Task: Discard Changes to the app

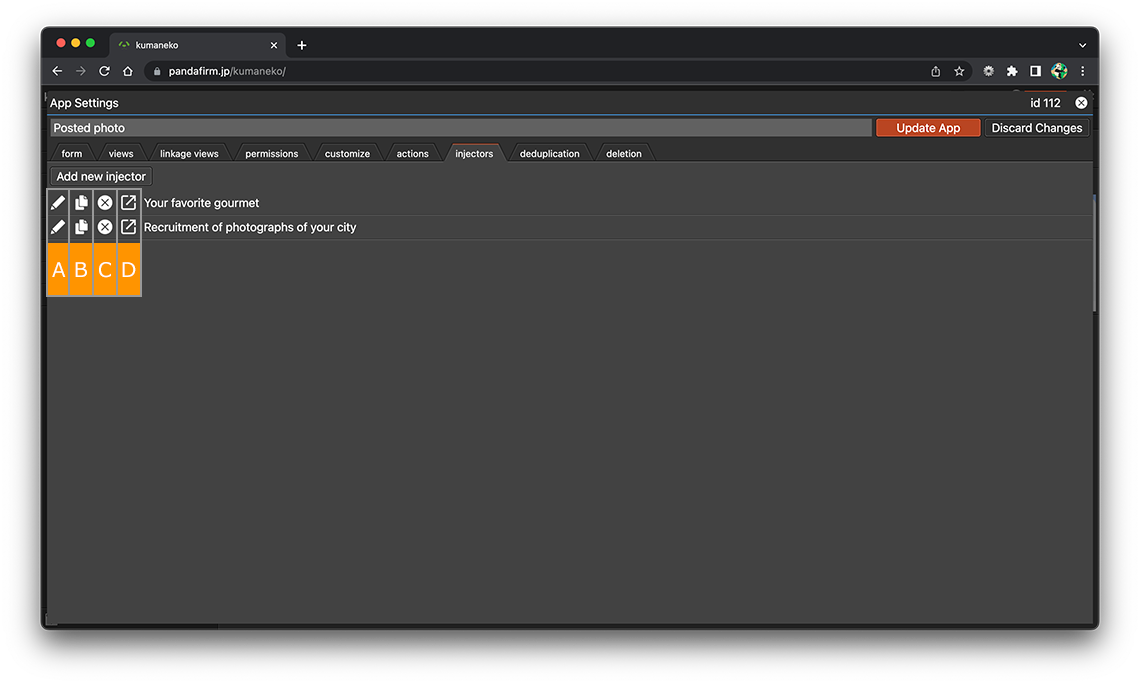Action: tap(1036, 128)
